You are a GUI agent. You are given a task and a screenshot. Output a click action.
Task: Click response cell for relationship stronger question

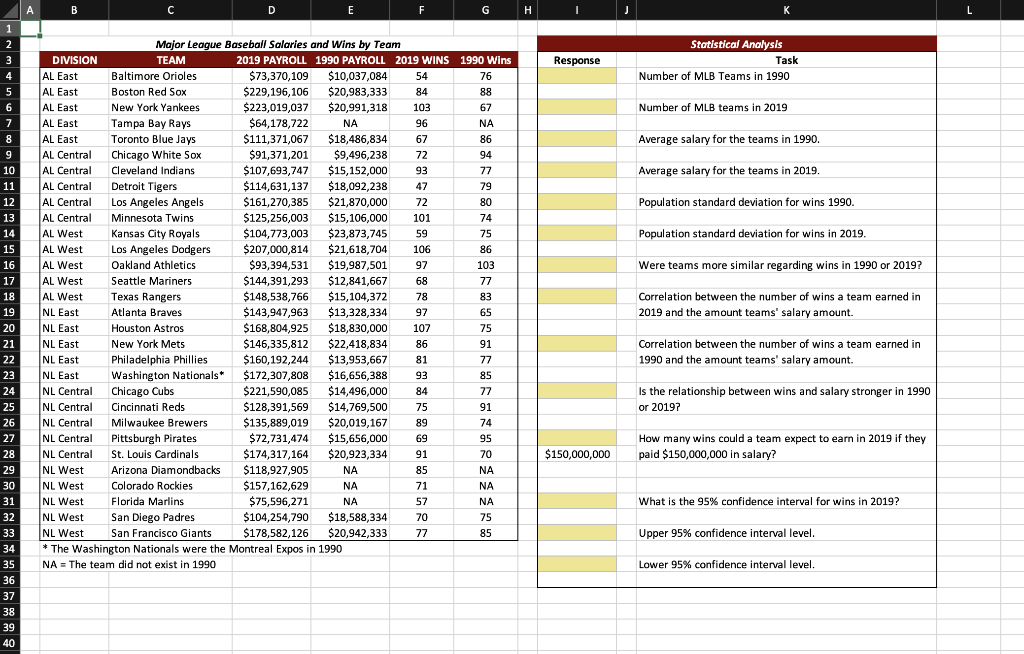click(577, 391)
